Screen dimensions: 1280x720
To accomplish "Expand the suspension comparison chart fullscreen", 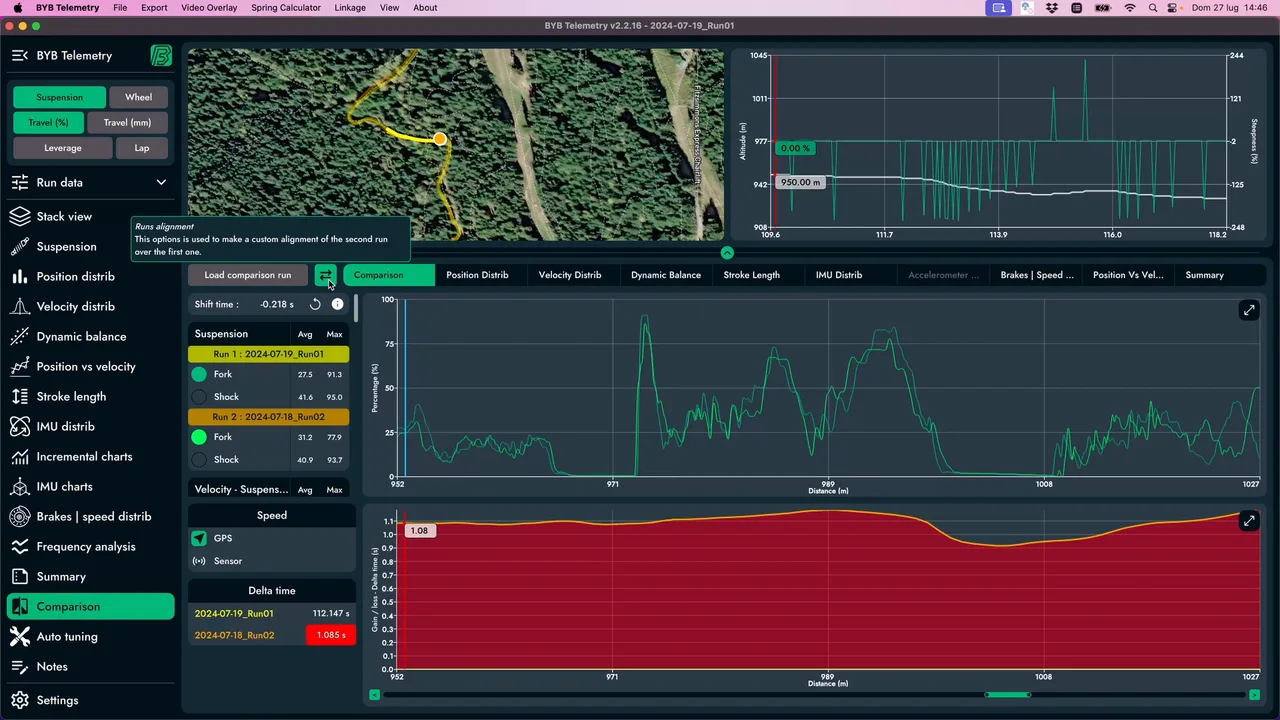I will coord(1249,311).
